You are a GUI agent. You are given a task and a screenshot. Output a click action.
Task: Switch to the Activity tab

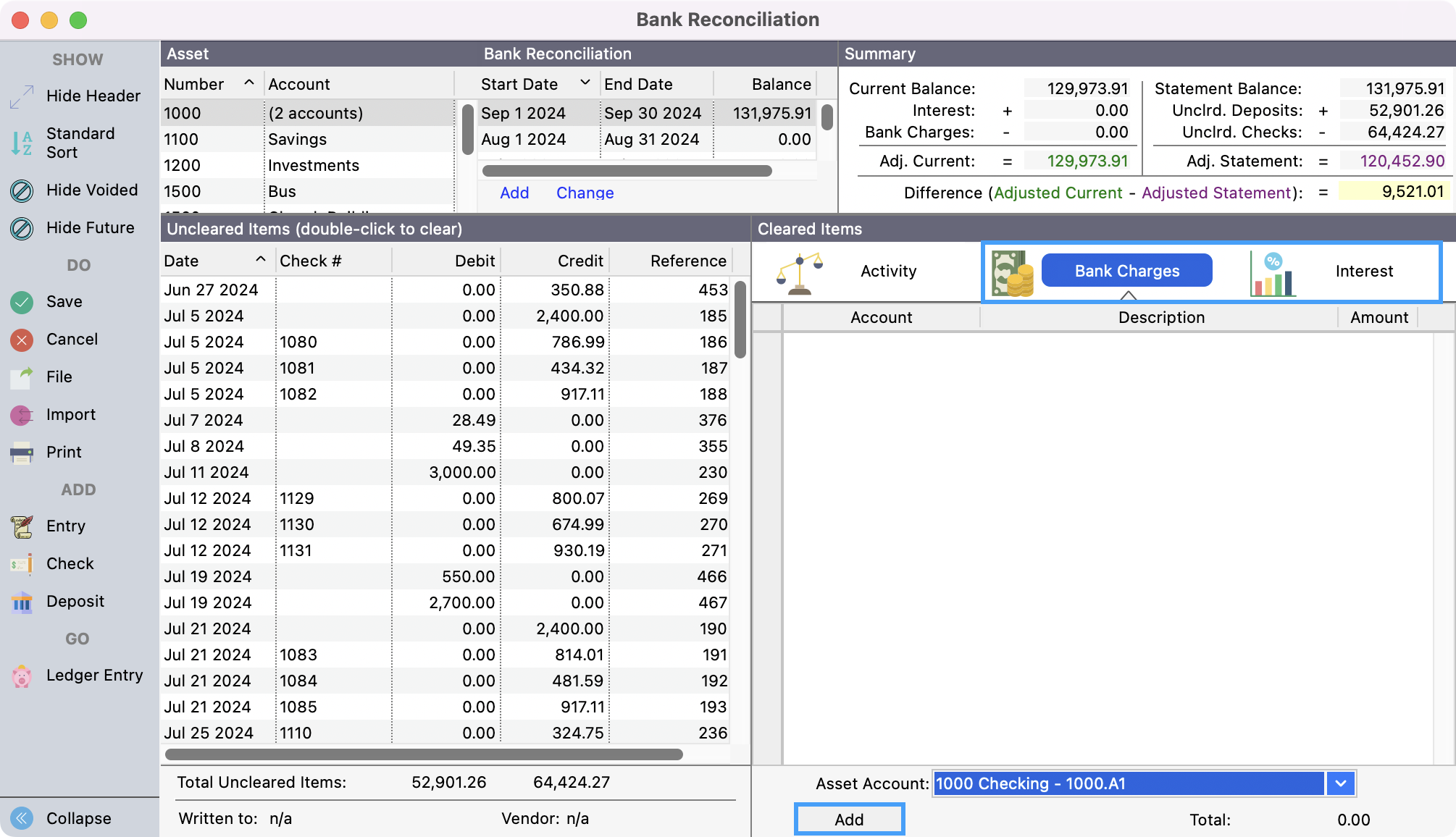pos(887,272)
